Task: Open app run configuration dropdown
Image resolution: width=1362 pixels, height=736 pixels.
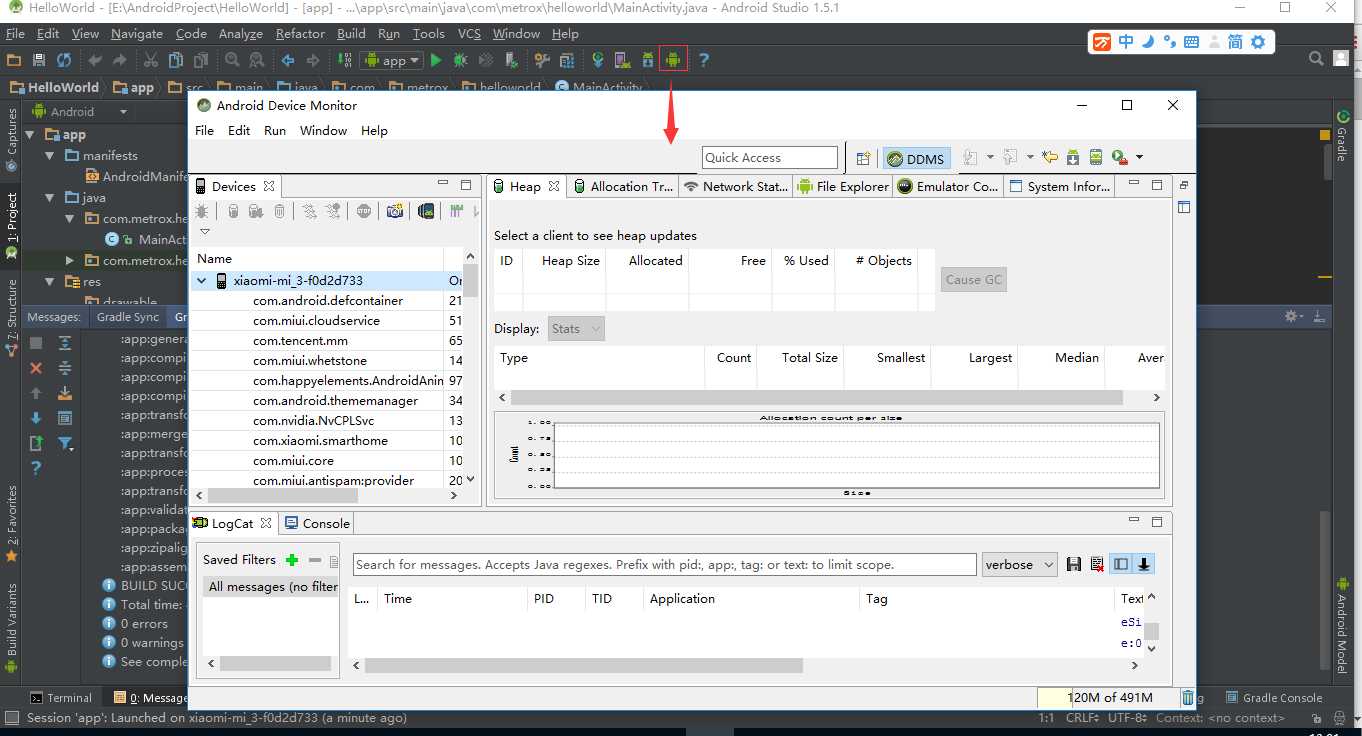Action: pyautogui.click(x=391, y=60)
